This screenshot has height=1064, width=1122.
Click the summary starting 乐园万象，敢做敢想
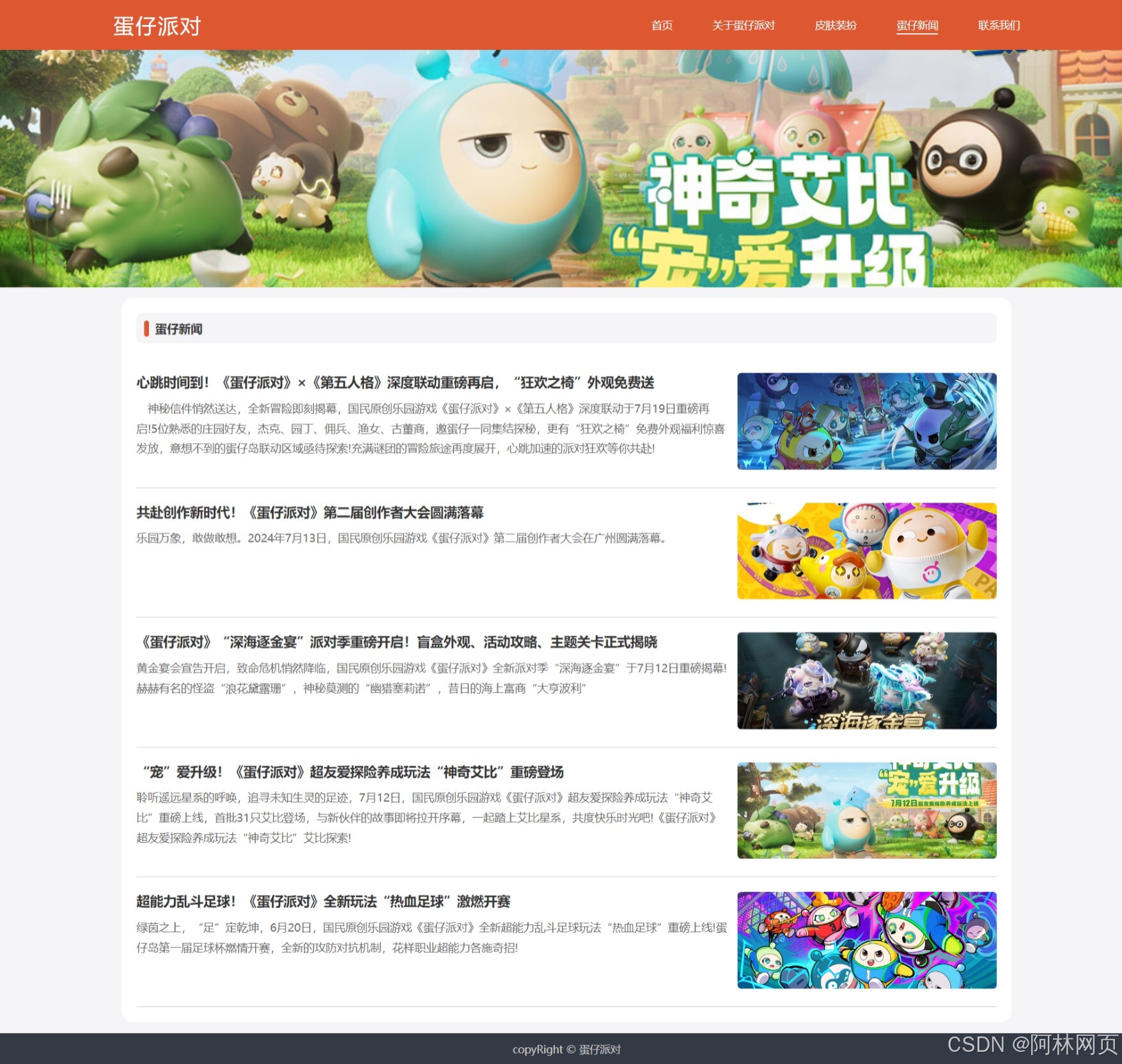tap(403, 538)
